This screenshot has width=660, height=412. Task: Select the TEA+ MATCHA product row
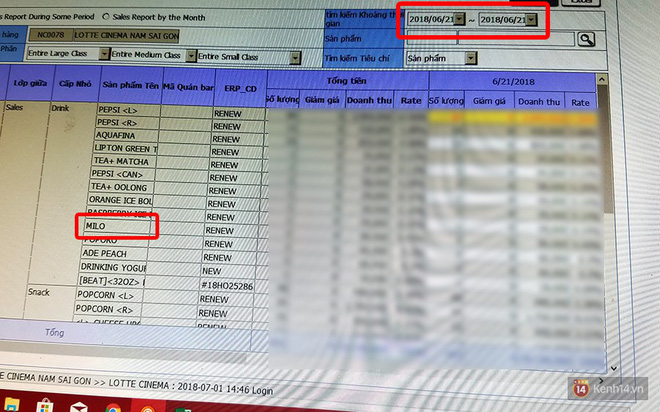123,161
